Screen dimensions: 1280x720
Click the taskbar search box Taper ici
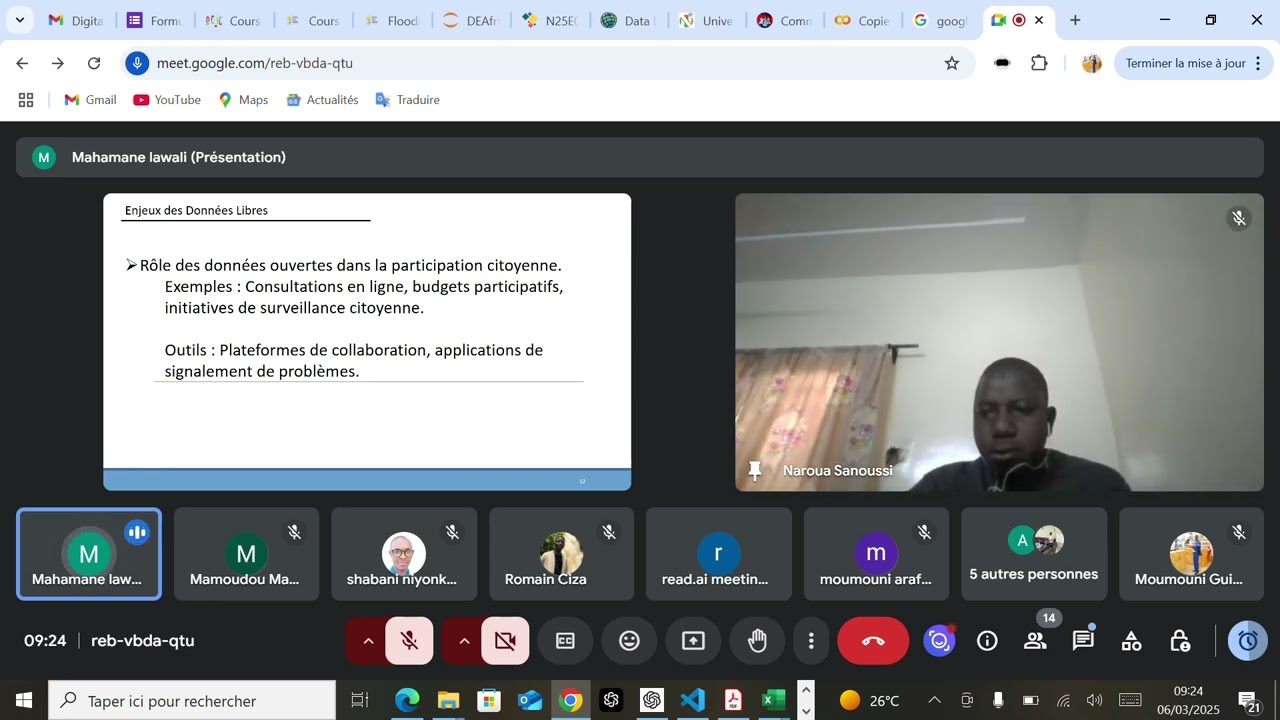tap(192, 700)
